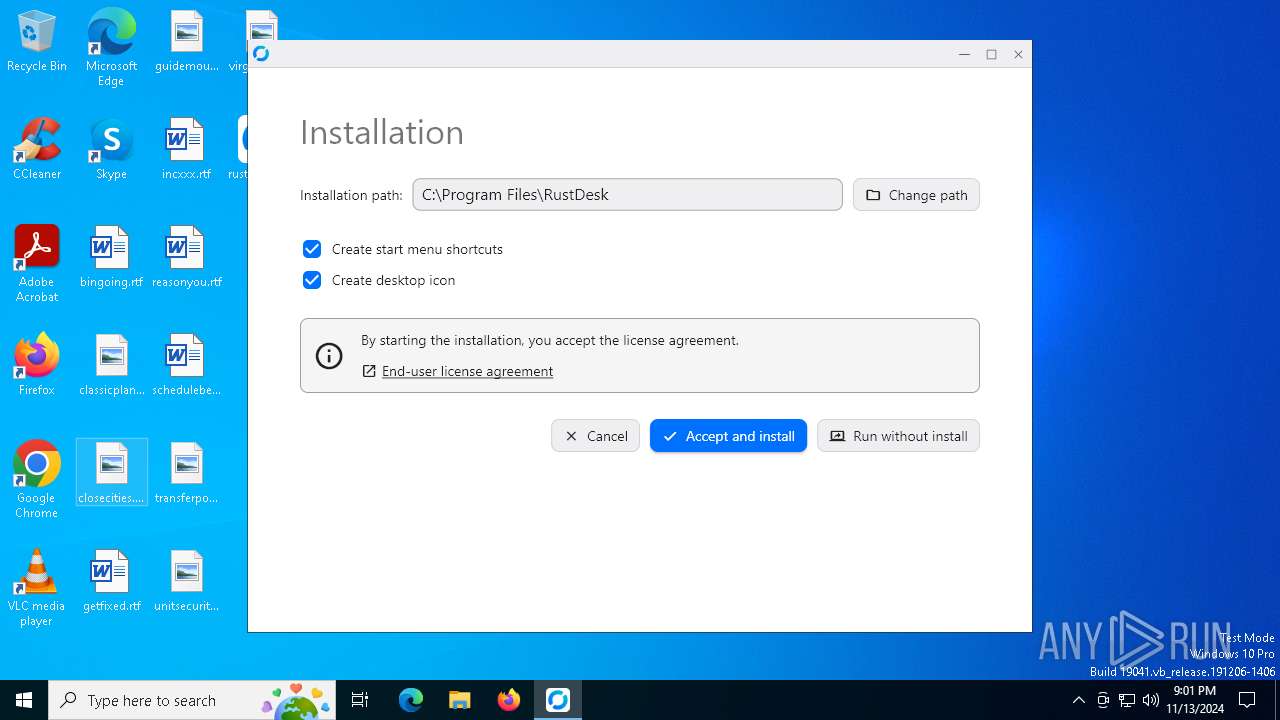Screen dimensions: 1280x720
Task: Click RustDesk logo in title bar
Action: pos(261,54)
